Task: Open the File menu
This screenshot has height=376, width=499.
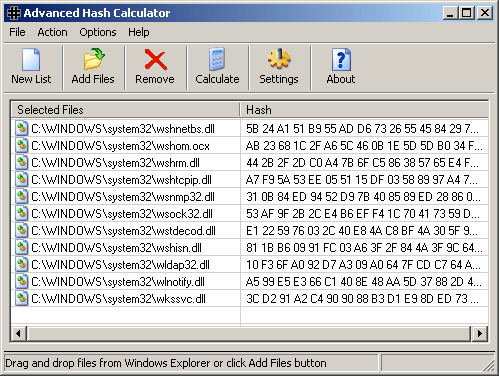Action: [x=17, y=32]
